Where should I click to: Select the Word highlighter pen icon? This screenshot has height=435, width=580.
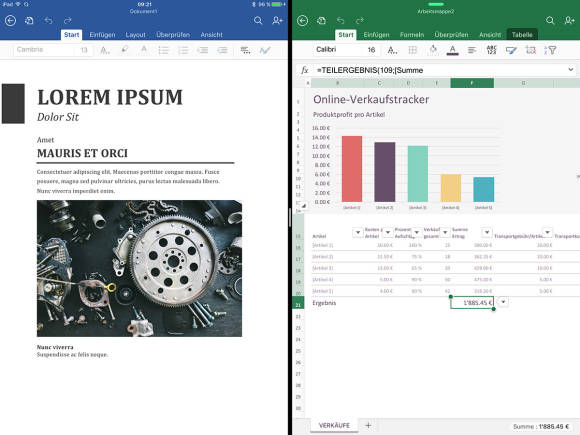pyautogui.click(x=125, y=50)
